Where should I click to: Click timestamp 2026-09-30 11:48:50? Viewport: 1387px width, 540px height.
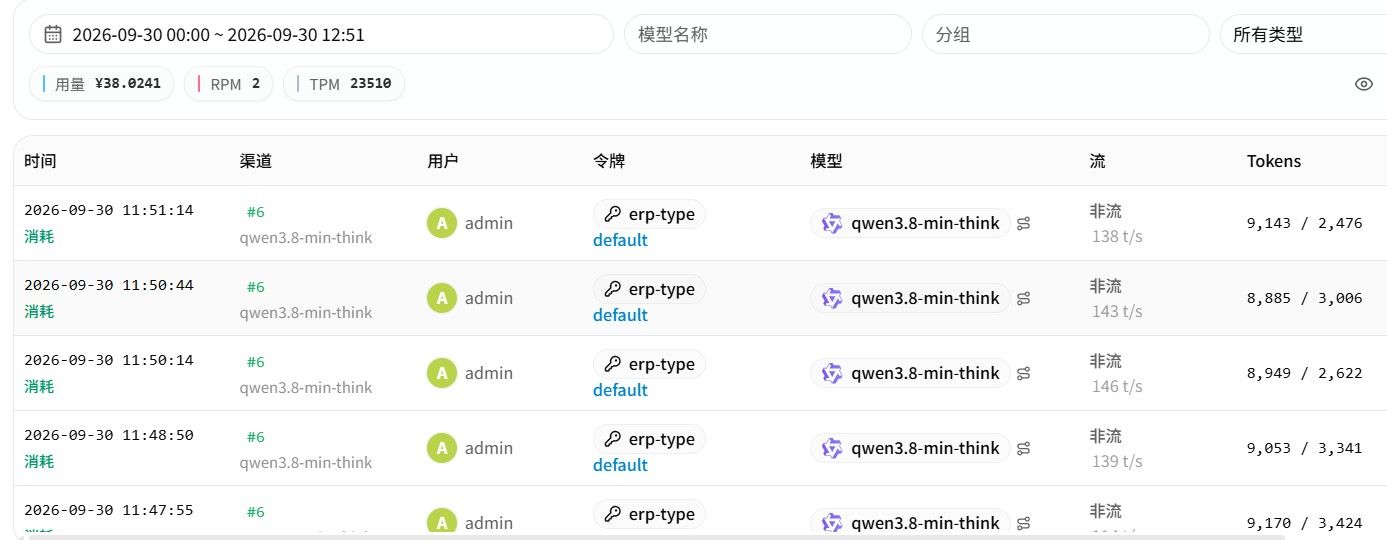(x=109, y=435)
